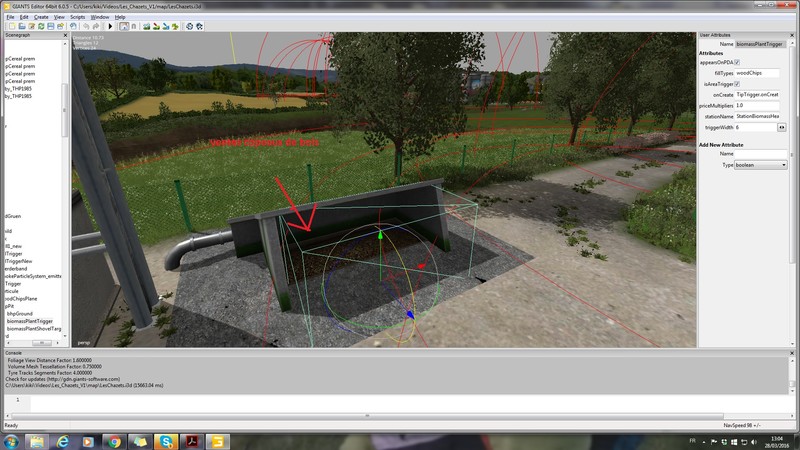Screen dimensions: 800x450
Task: Open the Window menu
Action: point(100,17)
